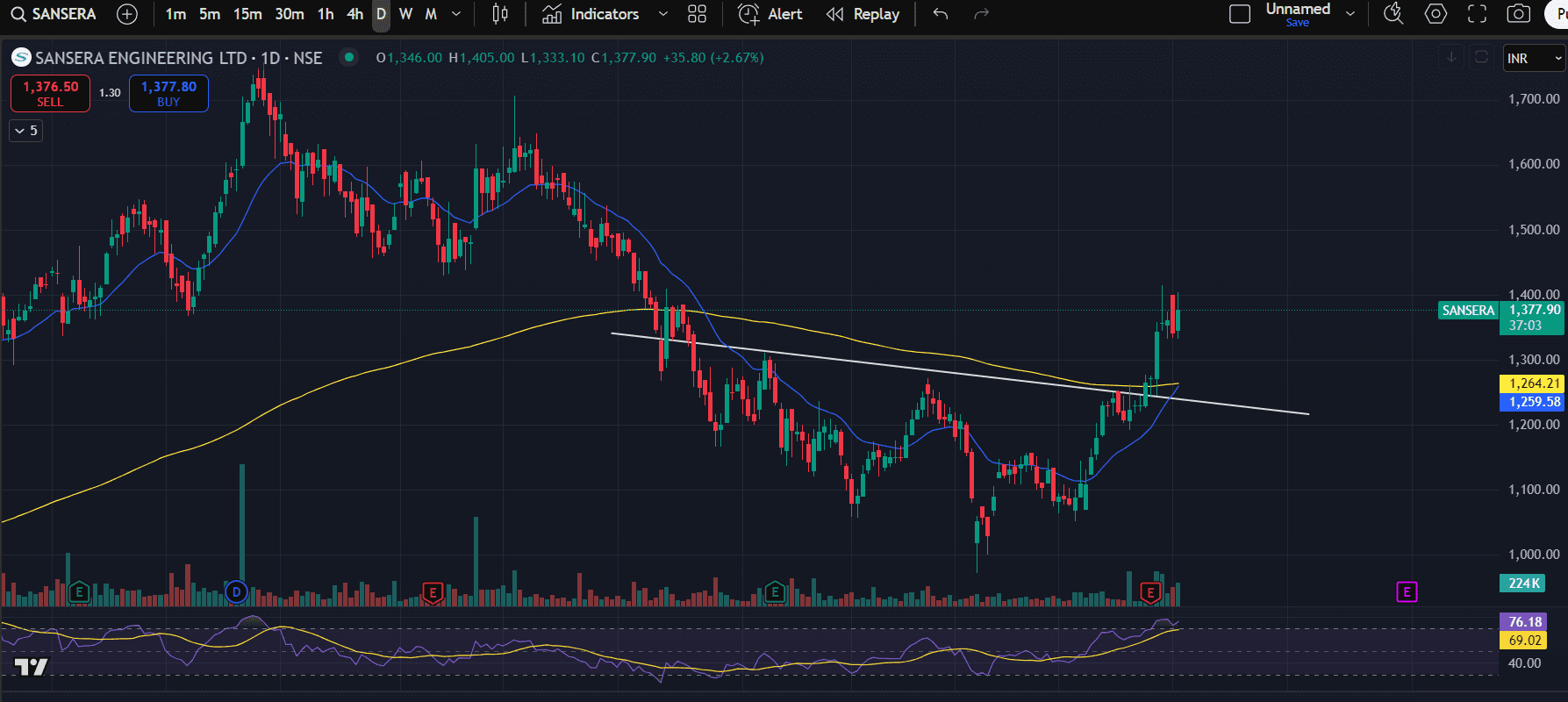Screen dimensions: 1568x702
Task: Start bar Replay
Action: tap(863, 14)
